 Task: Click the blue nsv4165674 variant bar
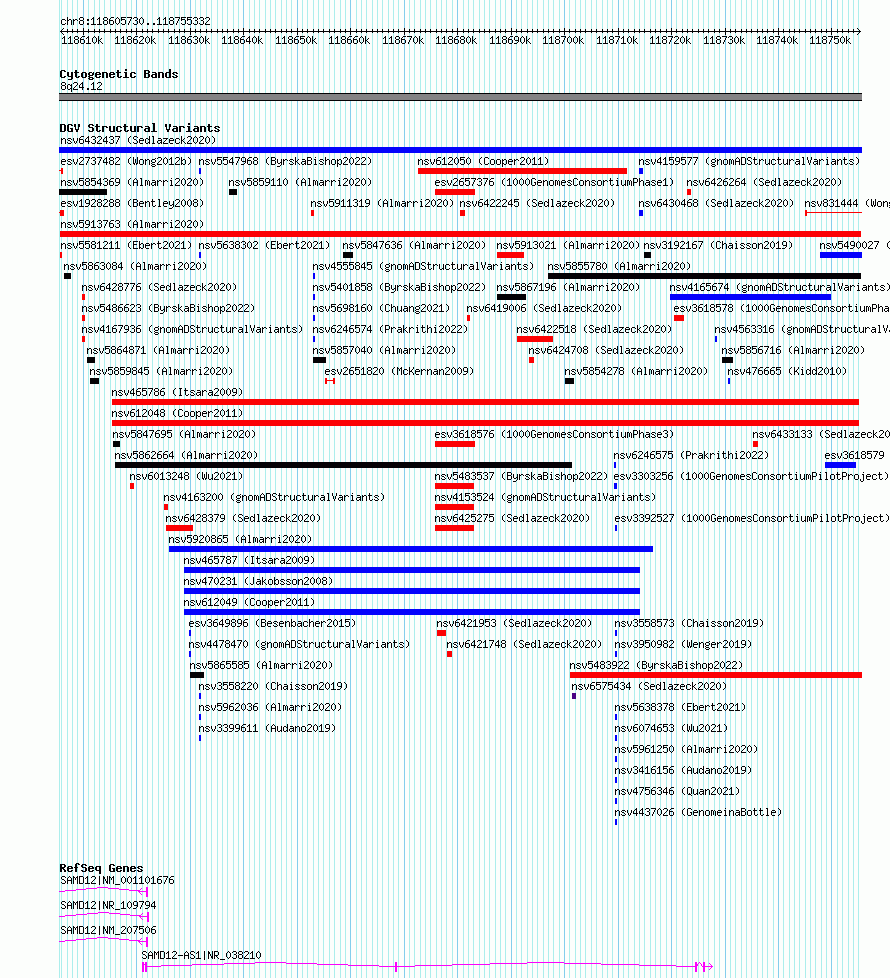pos(750,298)
